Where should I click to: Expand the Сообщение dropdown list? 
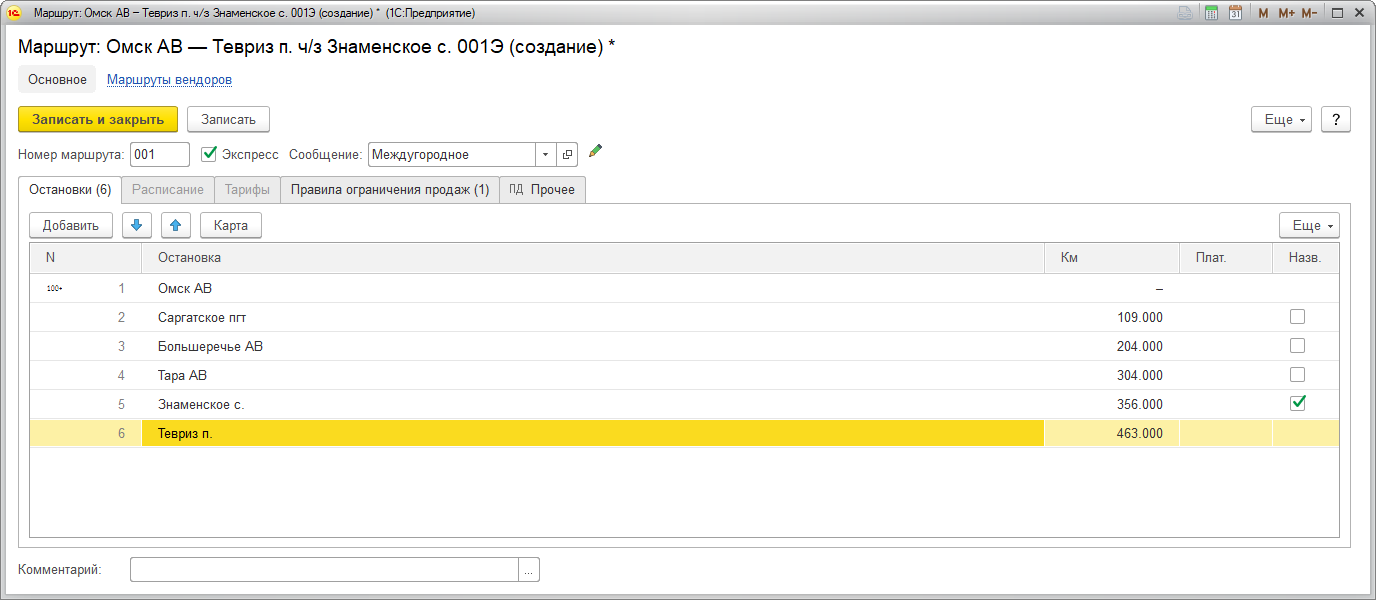click(x=545, y=154)
